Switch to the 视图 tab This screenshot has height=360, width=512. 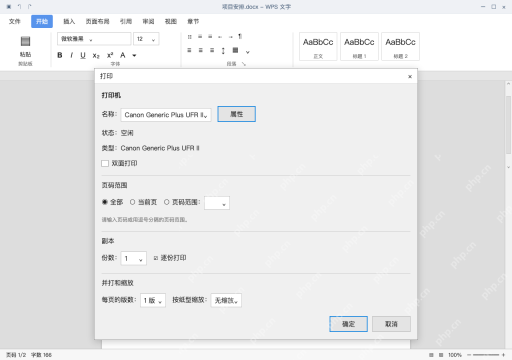[171, 22]
